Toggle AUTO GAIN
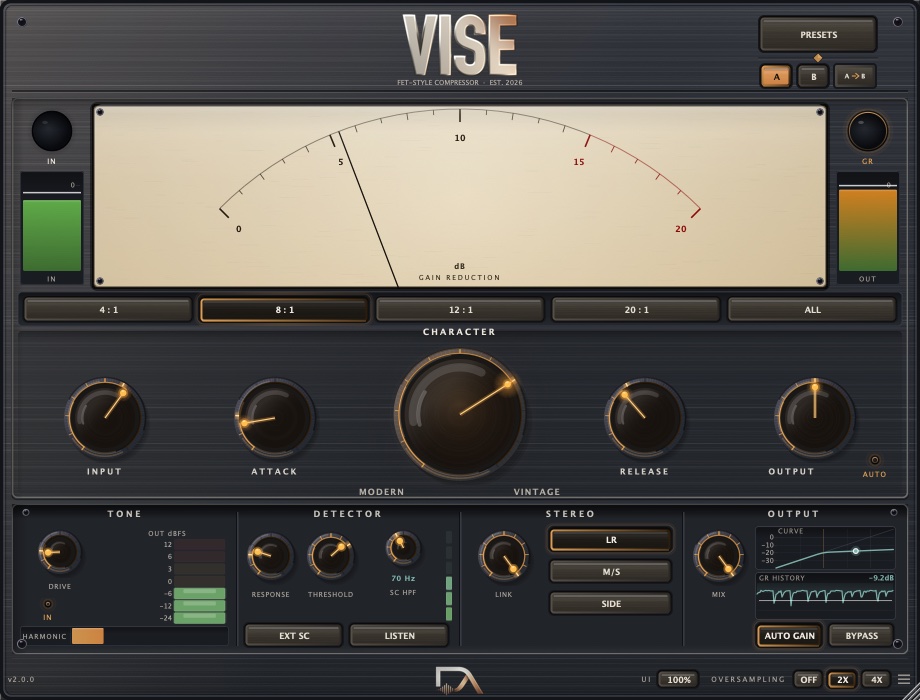This screenshot has width=920, height=700. (789, 635)
